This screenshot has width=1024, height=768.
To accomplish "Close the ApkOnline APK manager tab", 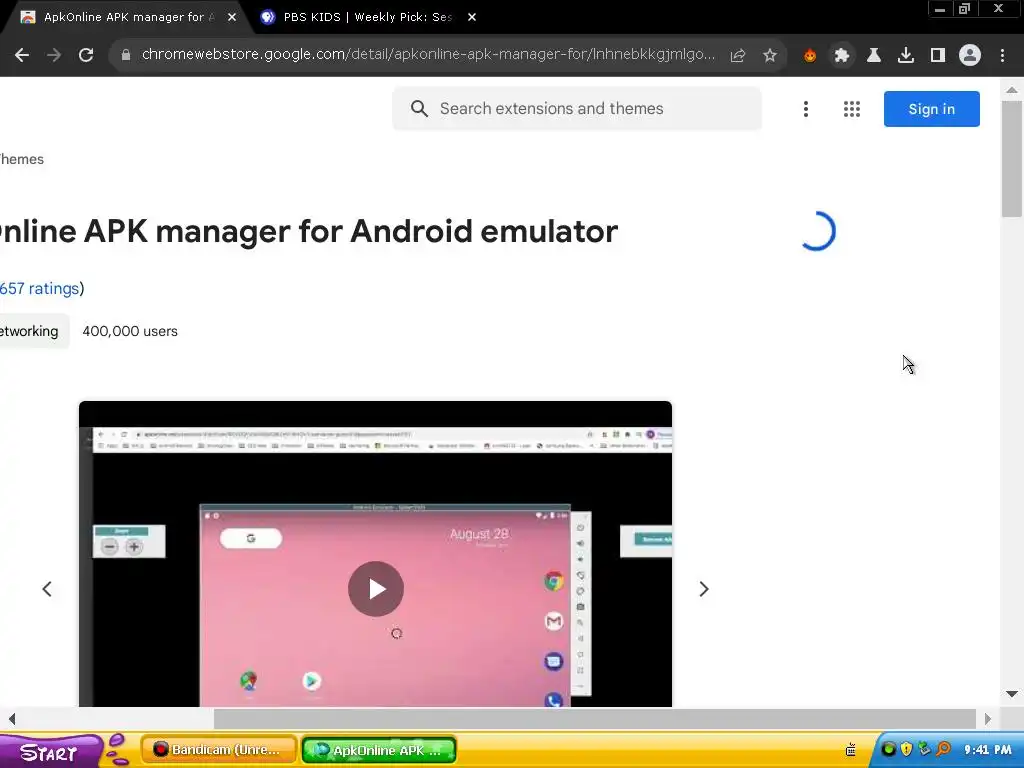I will pos(232,17).
